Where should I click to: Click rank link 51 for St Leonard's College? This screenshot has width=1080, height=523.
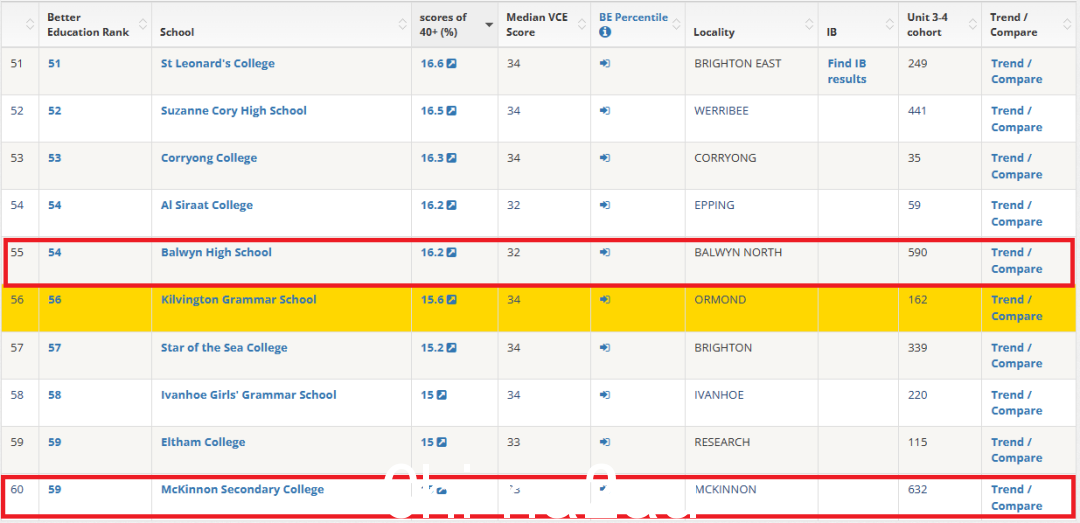click(x=54, y=63)
